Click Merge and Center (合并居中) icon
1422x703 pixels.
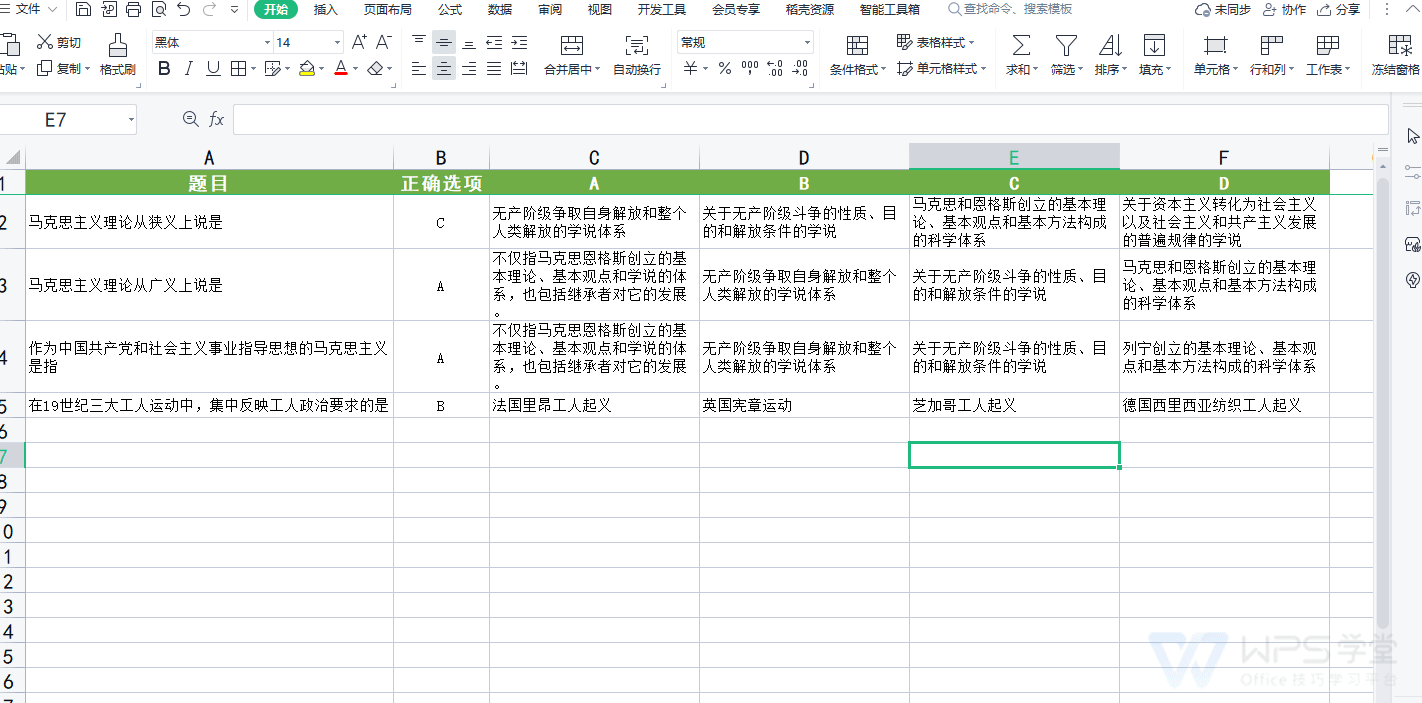pyautogui.click(x=572, y=45)
